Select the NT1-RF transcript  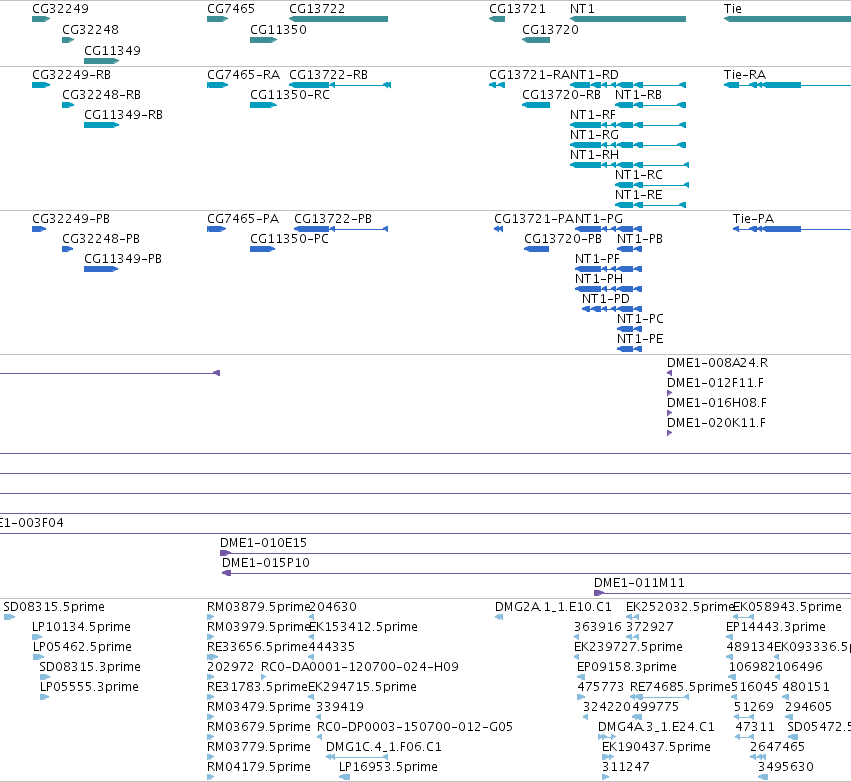[x=593, y=115]
